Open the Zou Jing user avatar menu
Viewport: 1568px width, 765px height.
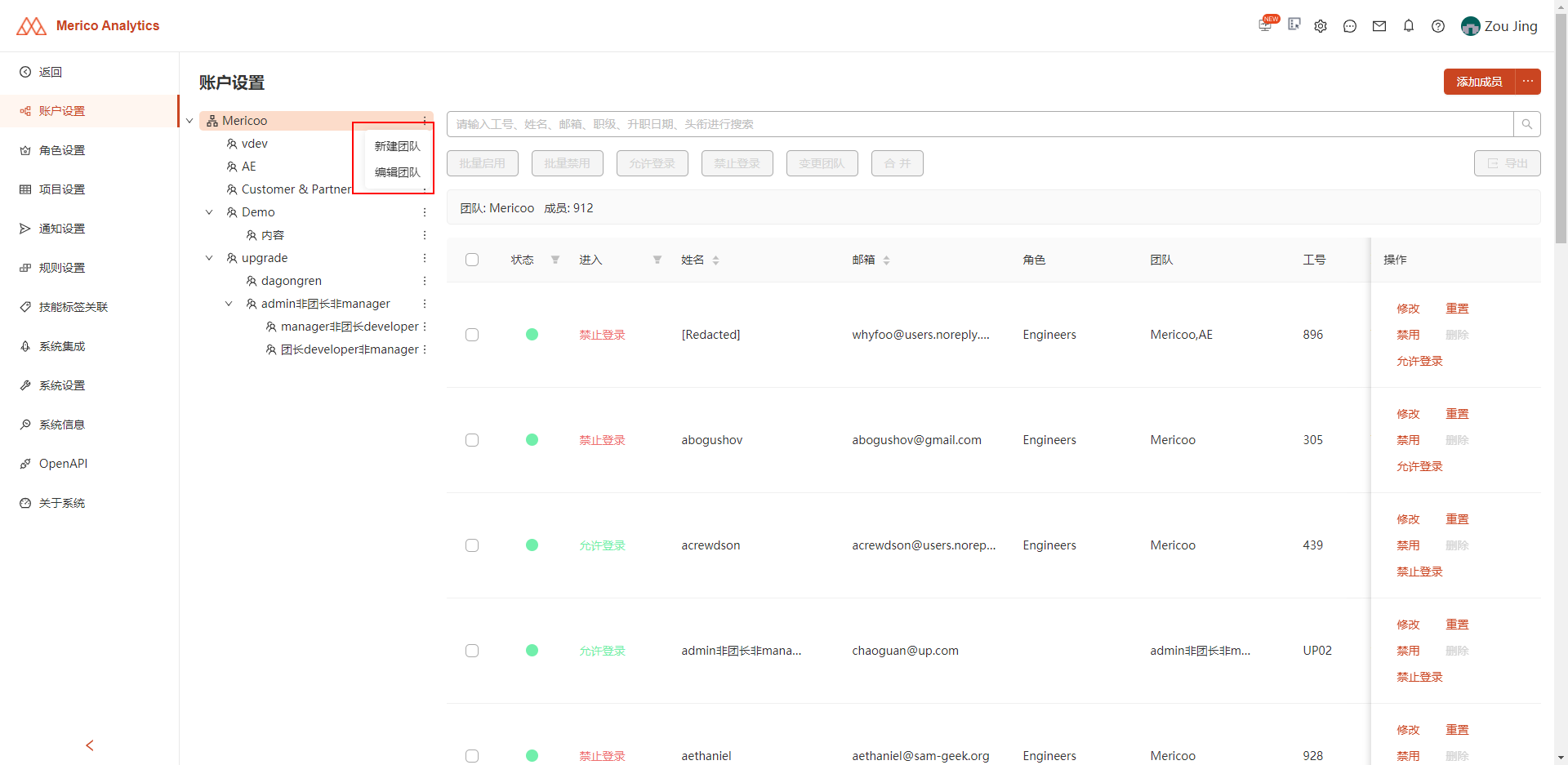click(x=1499, y=26)
